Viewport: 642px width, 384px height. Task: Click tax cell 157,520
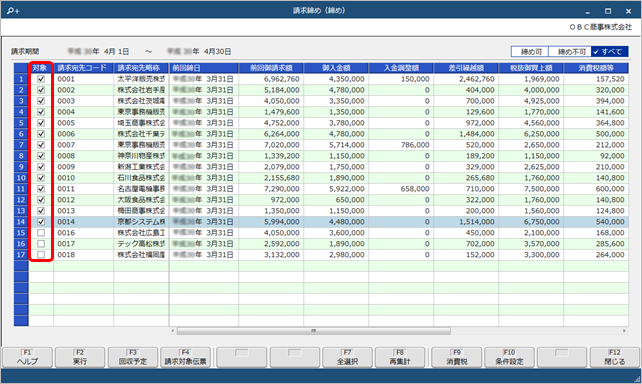tap(596, 79)
